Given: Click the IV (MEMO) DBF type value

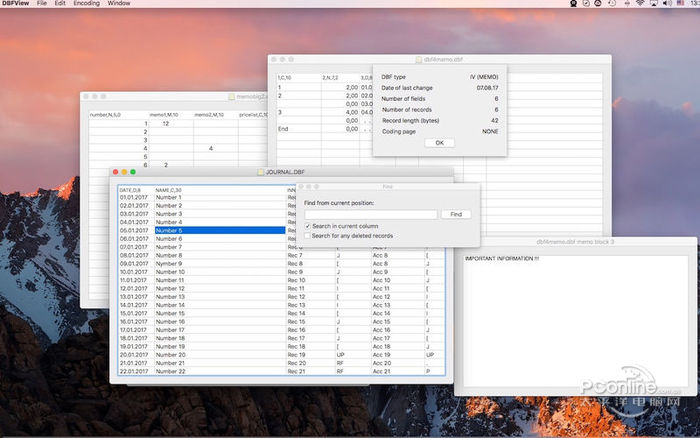Looking at the screenshot, I should (483, 77).
